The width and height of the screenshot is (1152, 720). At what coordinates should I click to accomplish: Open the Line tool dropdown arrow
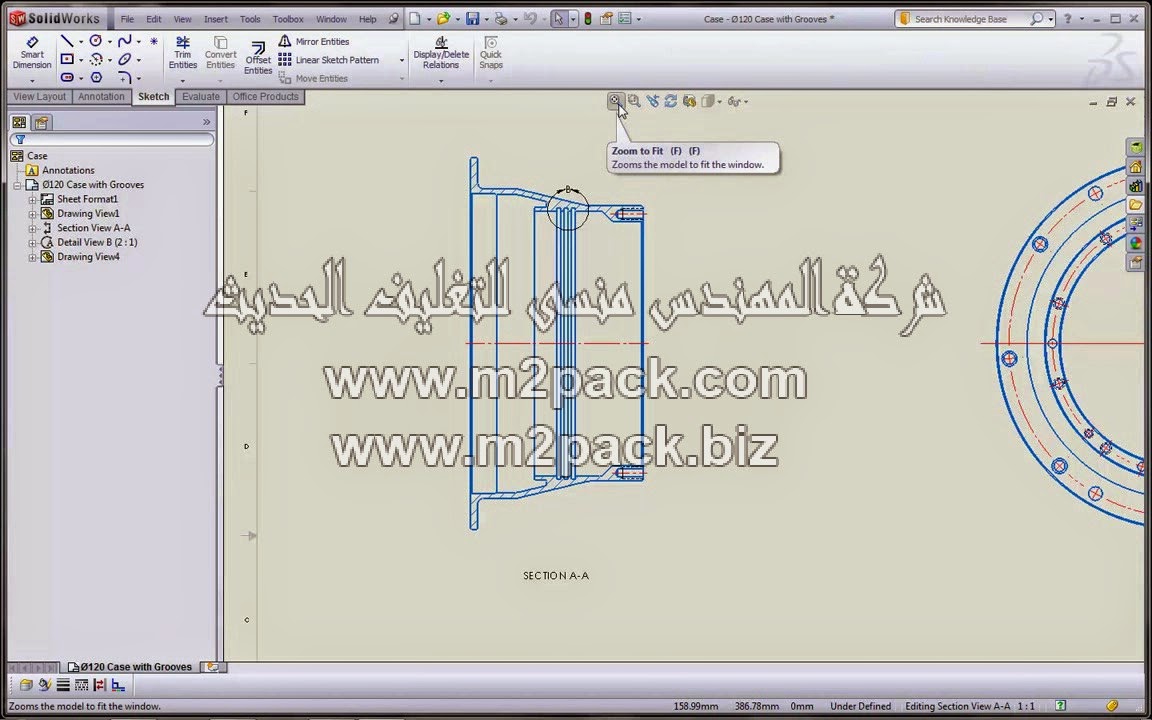(81, 42)
